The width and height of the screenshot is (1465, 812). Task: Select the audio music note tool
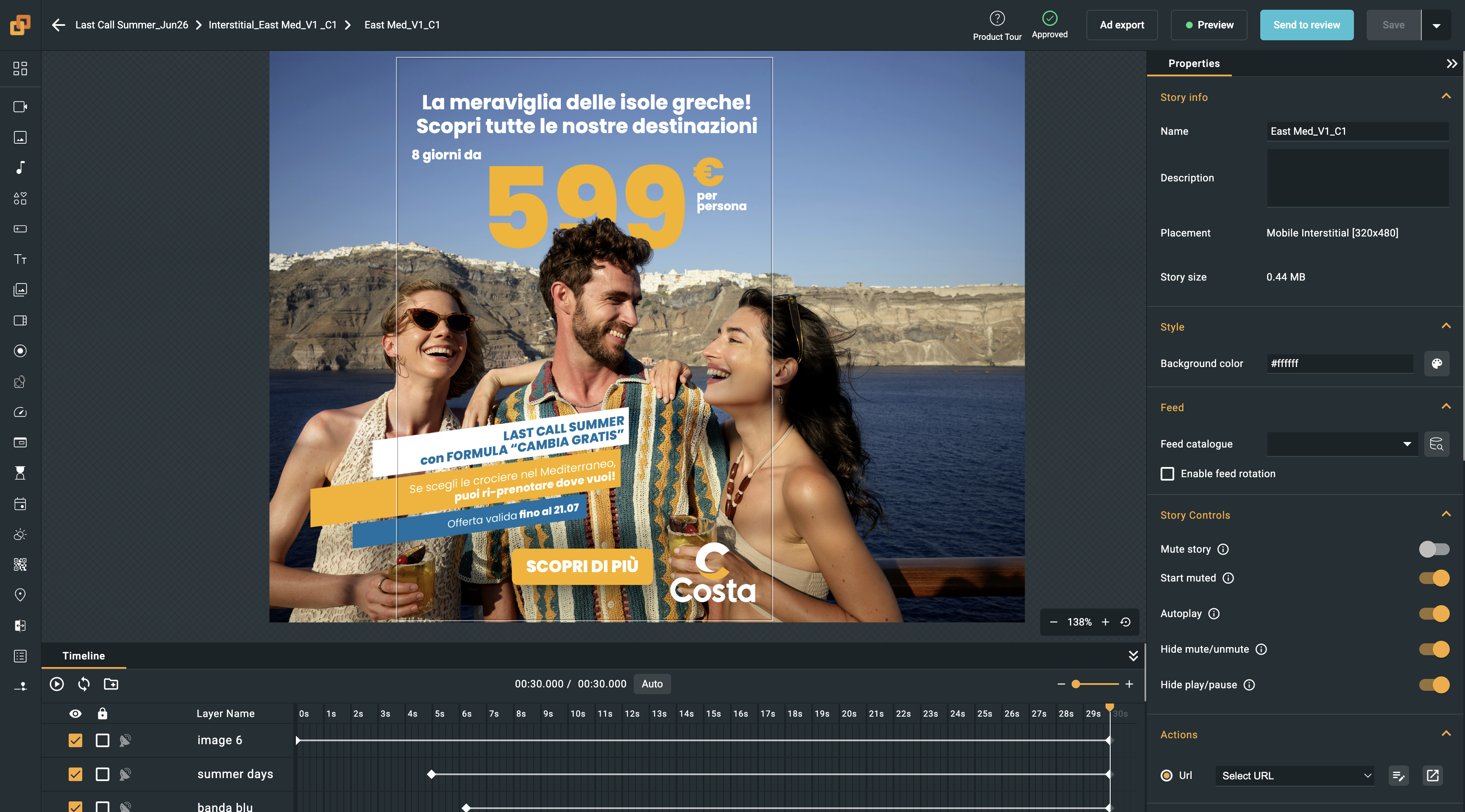[x=20, y=167]
